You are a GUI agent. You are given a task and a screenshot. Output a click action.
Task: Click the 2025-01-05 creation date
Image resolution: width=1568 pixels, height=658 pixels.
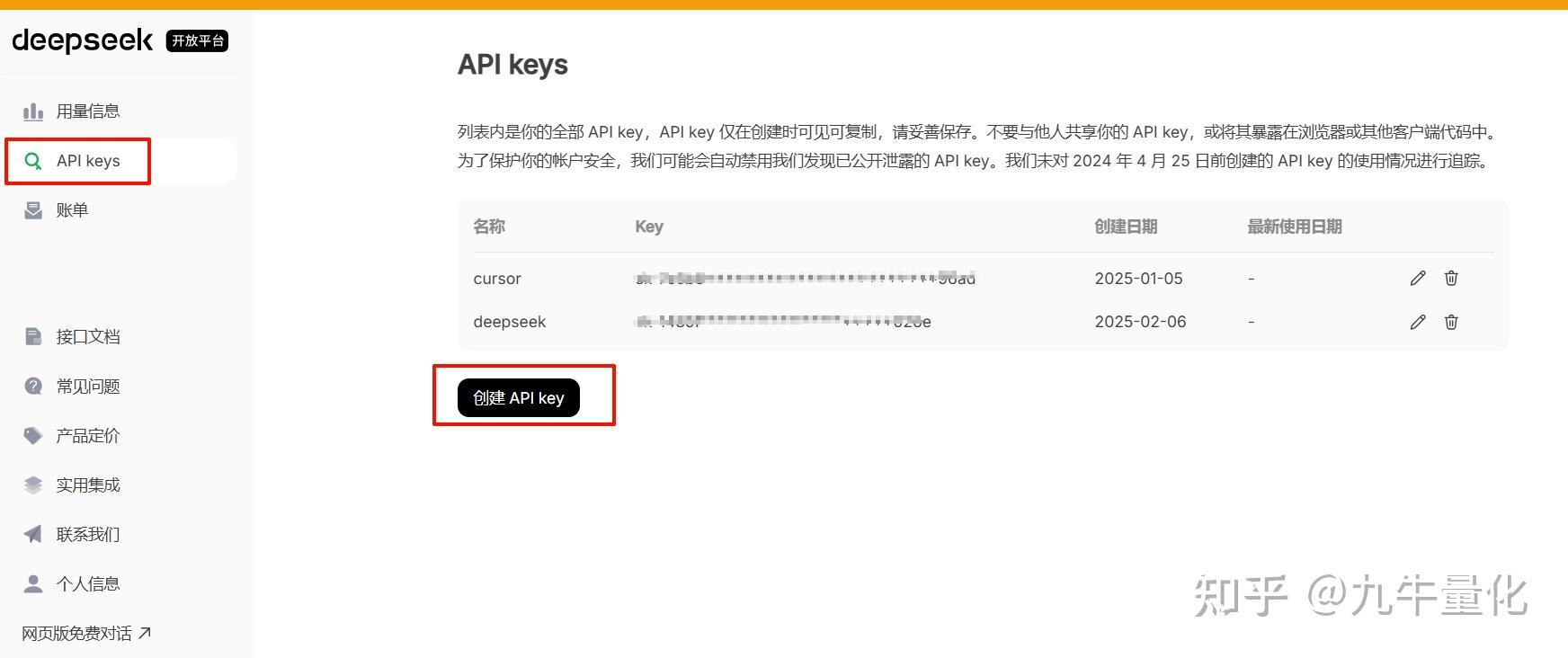pyautogui.click(x=1138, y=279)
